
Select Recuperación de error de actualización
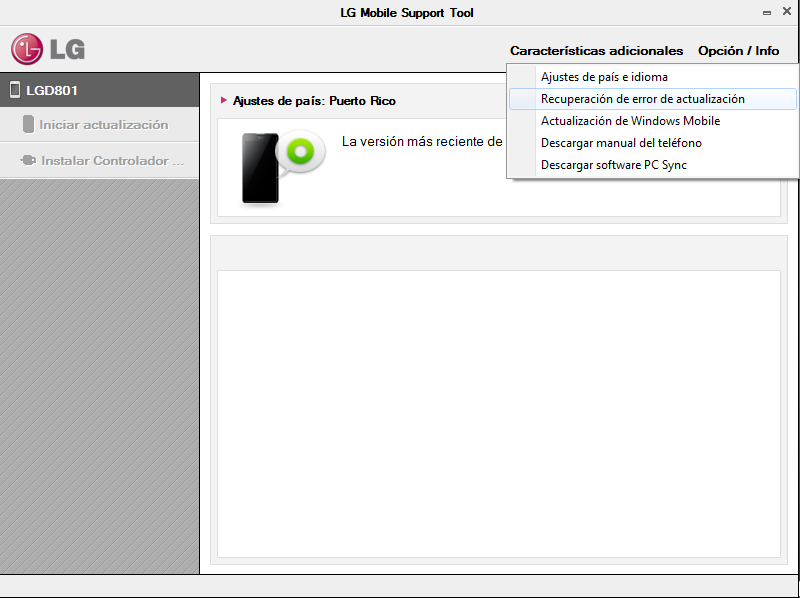coord(653,99)
